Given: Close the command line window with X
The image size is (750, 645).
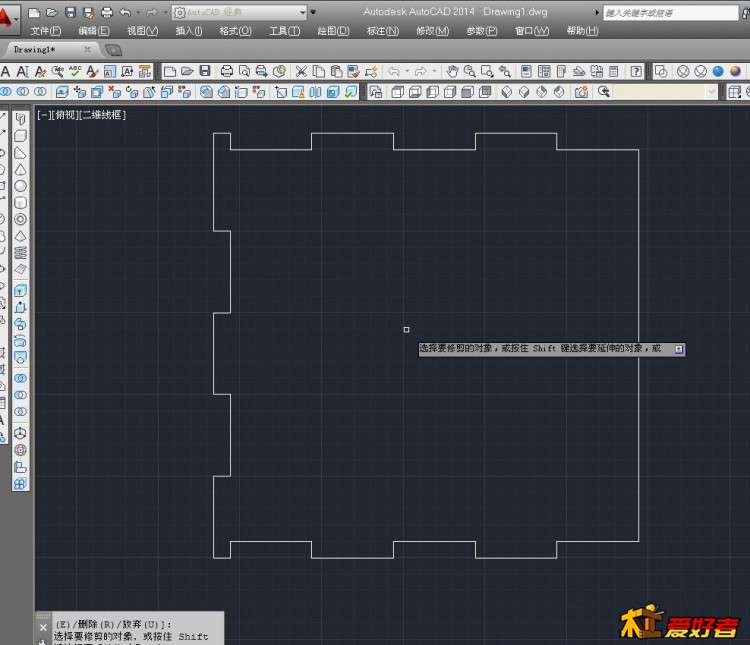Looking at the screenshot, I should coord(43,628).
